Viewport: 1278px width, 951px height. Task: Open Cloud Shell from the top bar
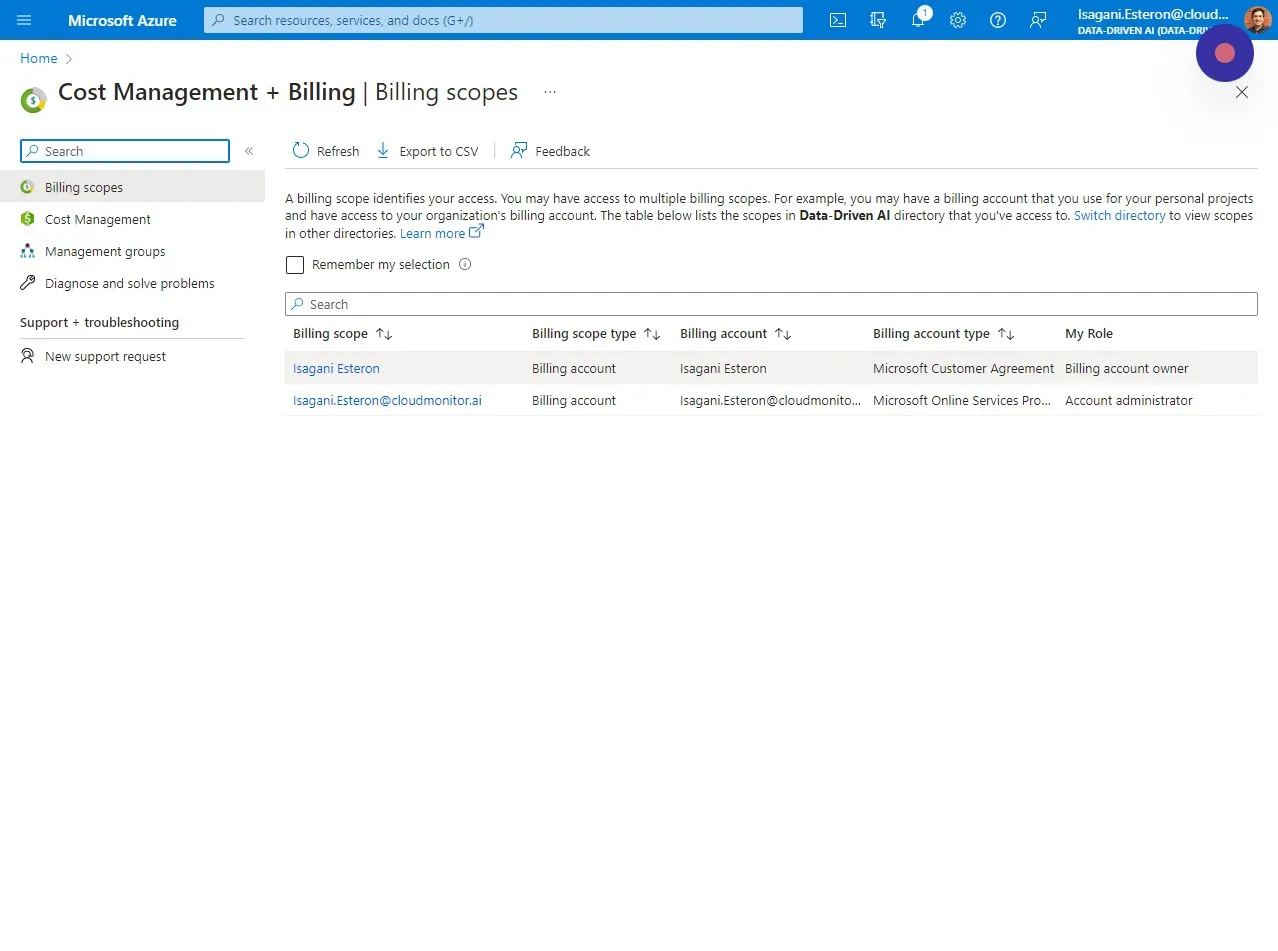point(838,20)
